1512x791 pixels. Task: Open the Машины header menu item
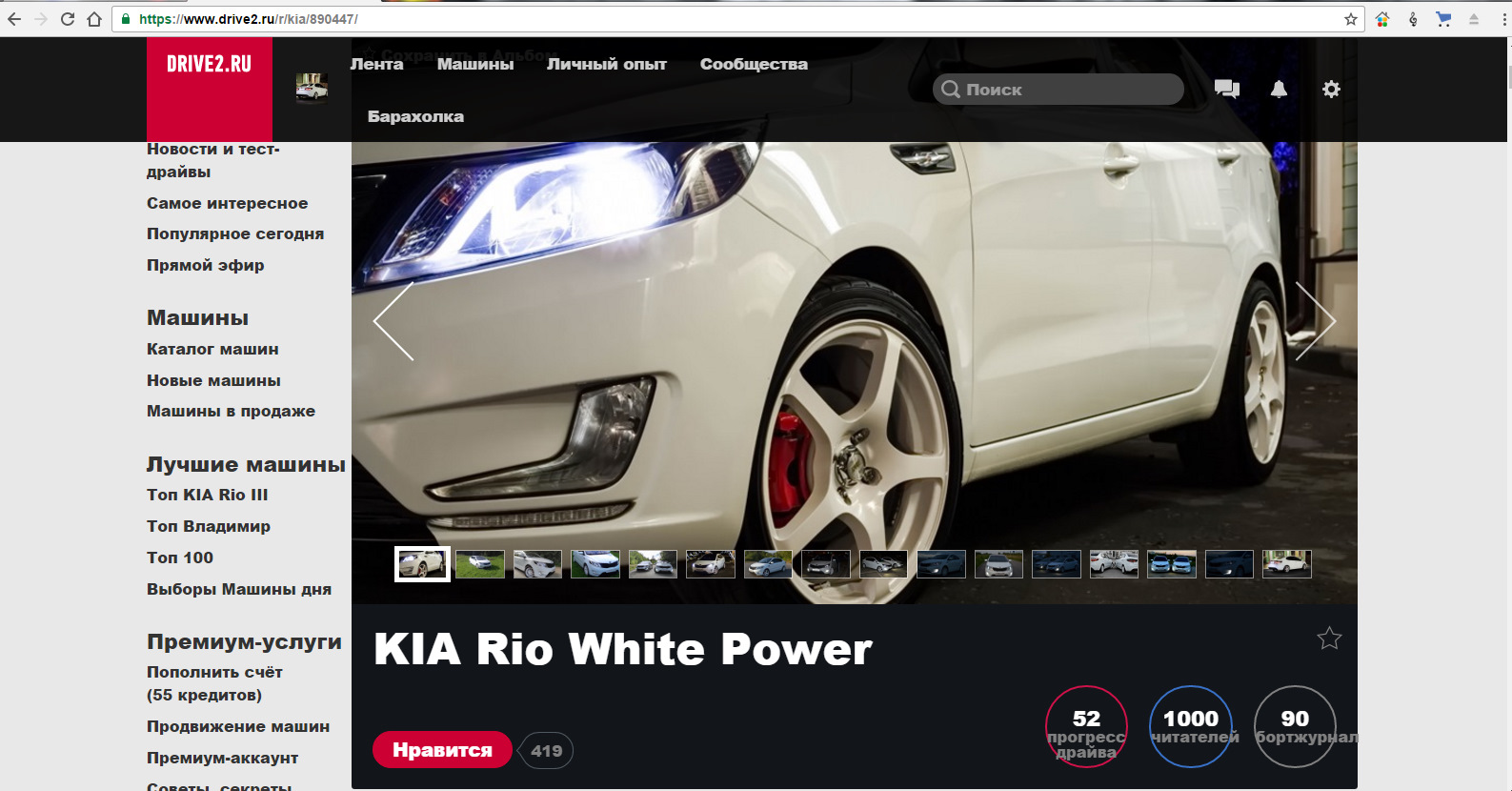(x=475, y=64)
